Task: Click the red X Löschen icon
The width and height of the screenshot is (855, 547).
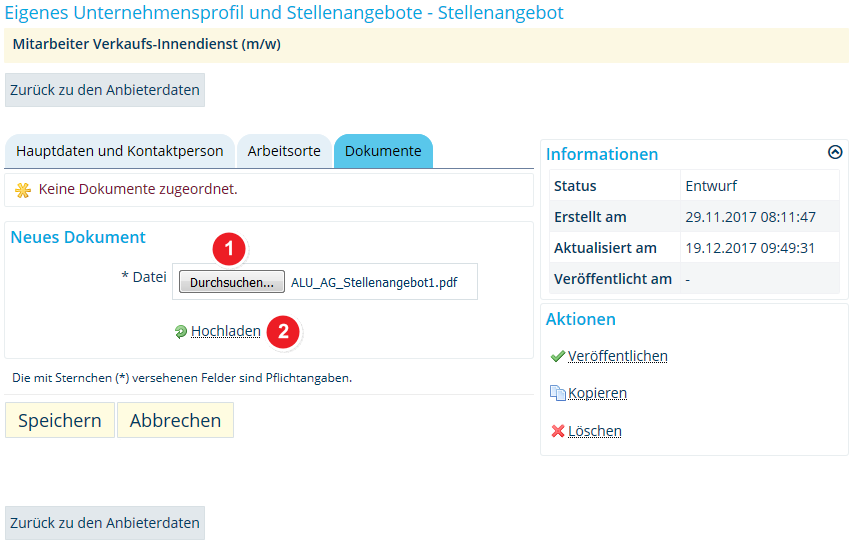Action: tap(557, 431)
